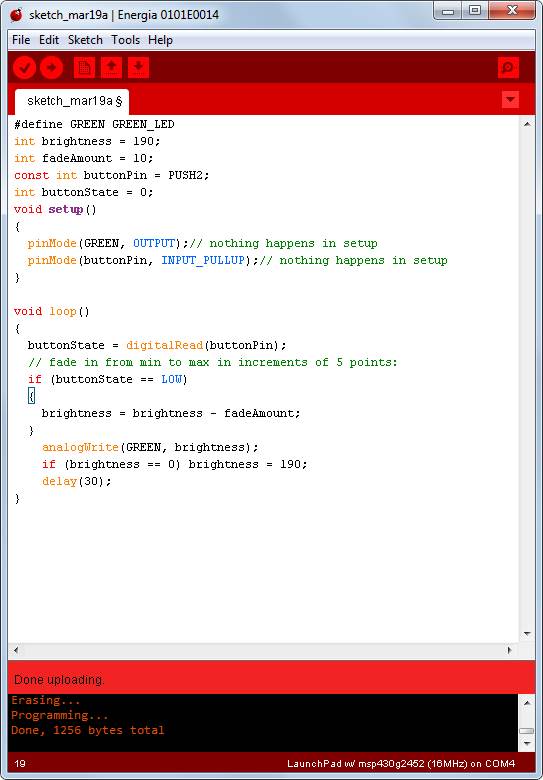Minimize the Energia window

tap(448, 11)
